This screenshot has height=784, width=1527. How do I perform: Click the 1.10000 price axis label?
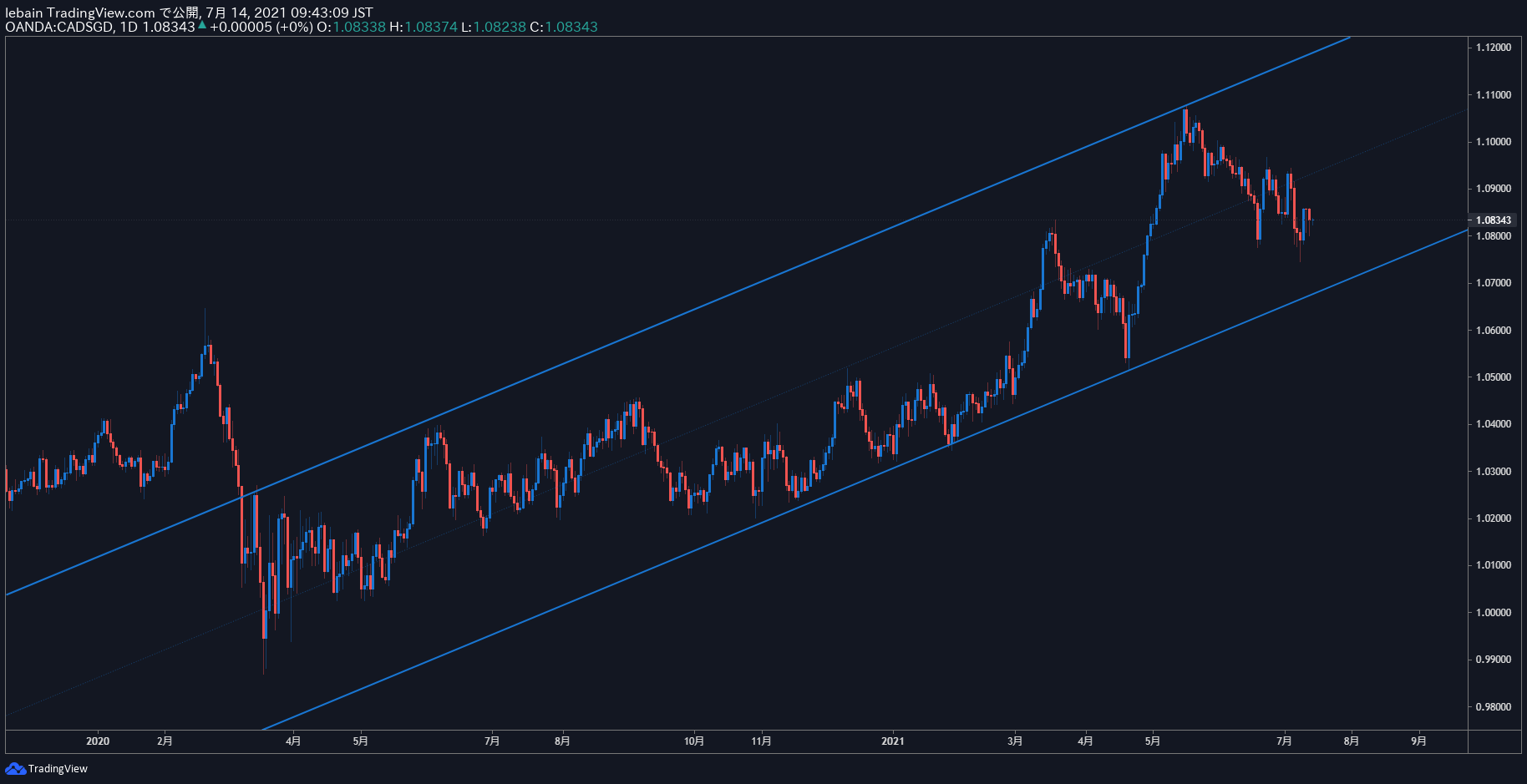coord(1494,142)
